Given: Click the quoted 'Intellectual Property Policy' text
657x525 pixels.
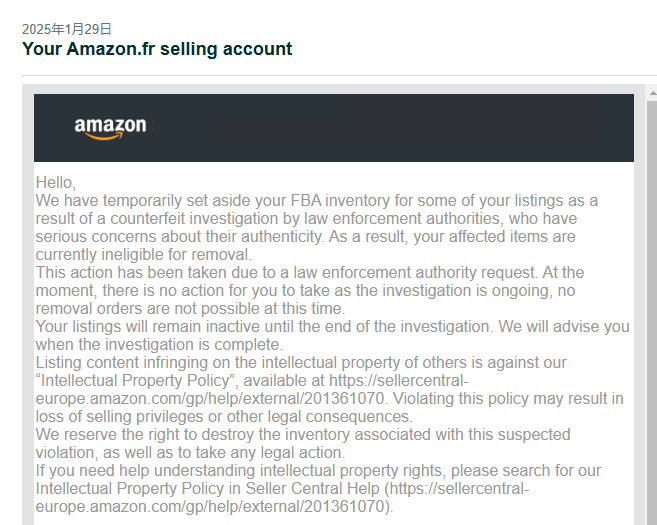Looking at the screenshot, I should (x=135, y=380).
